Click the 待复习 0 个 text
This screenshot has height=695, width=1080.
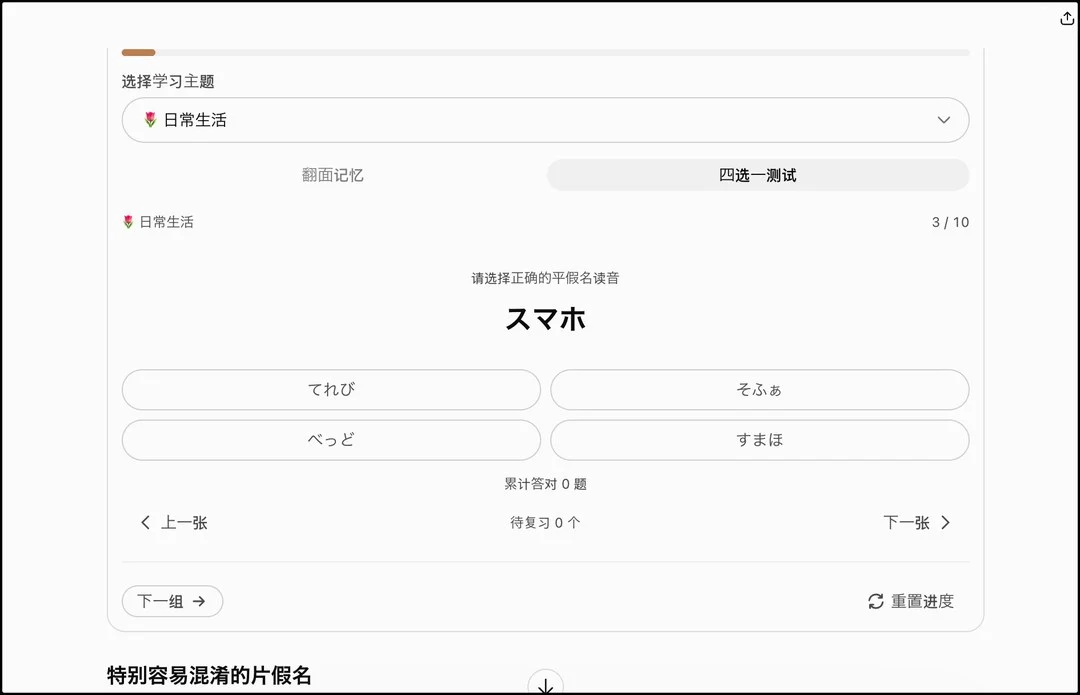pos(546,523)
